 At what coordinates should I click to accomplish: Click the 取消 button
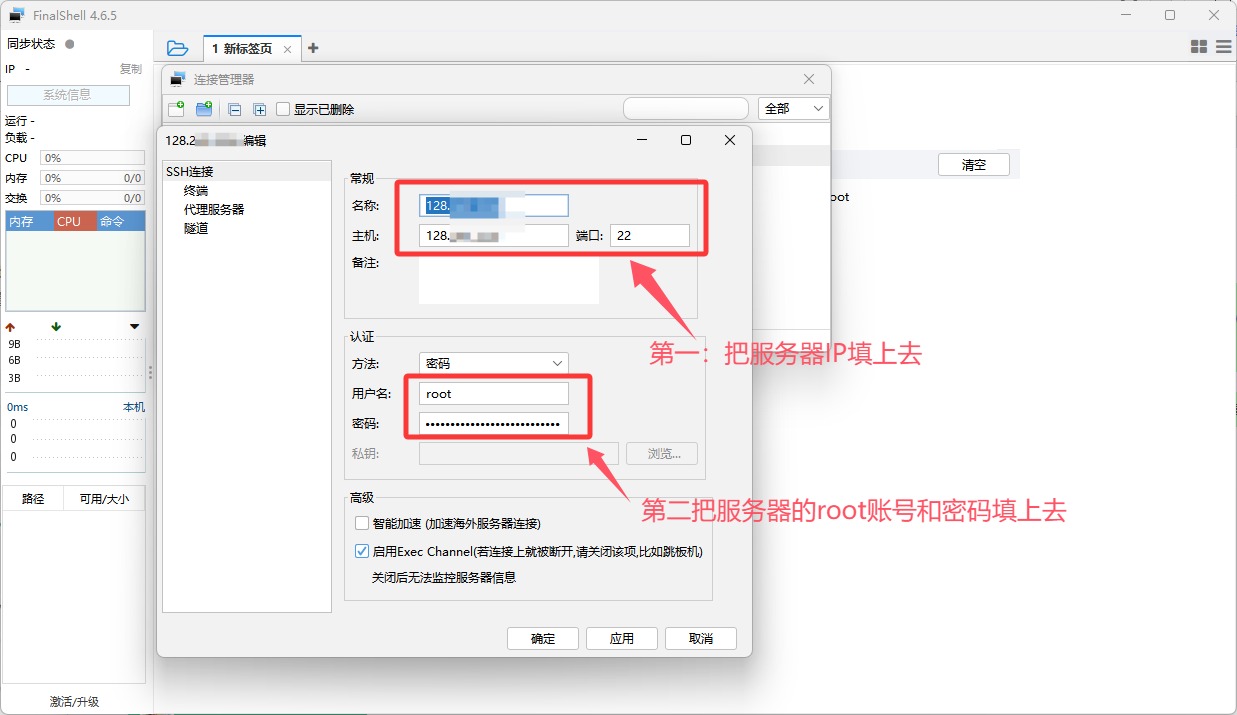701,639
